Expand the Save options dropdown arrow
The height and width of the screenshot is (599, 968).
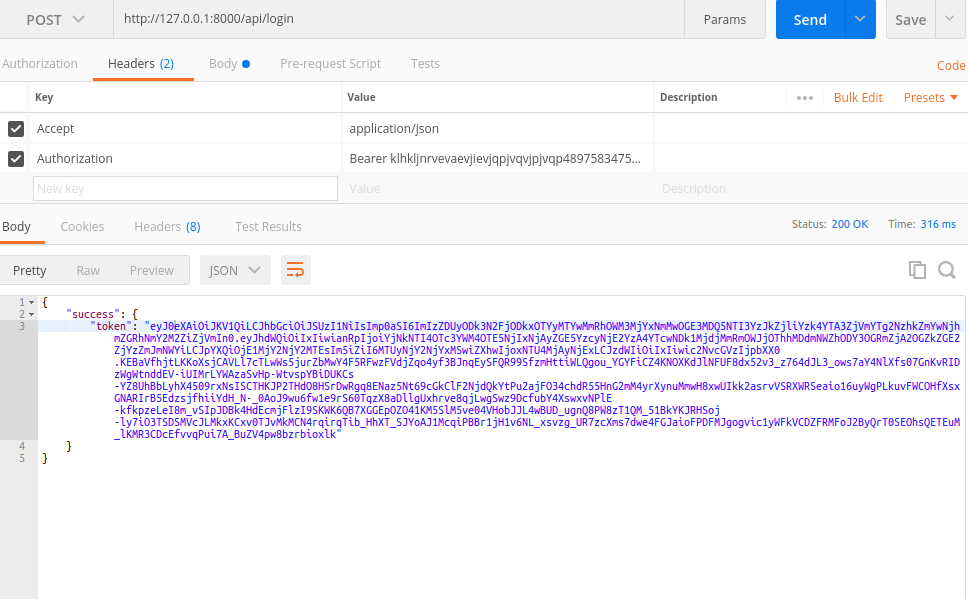[949, 19]
